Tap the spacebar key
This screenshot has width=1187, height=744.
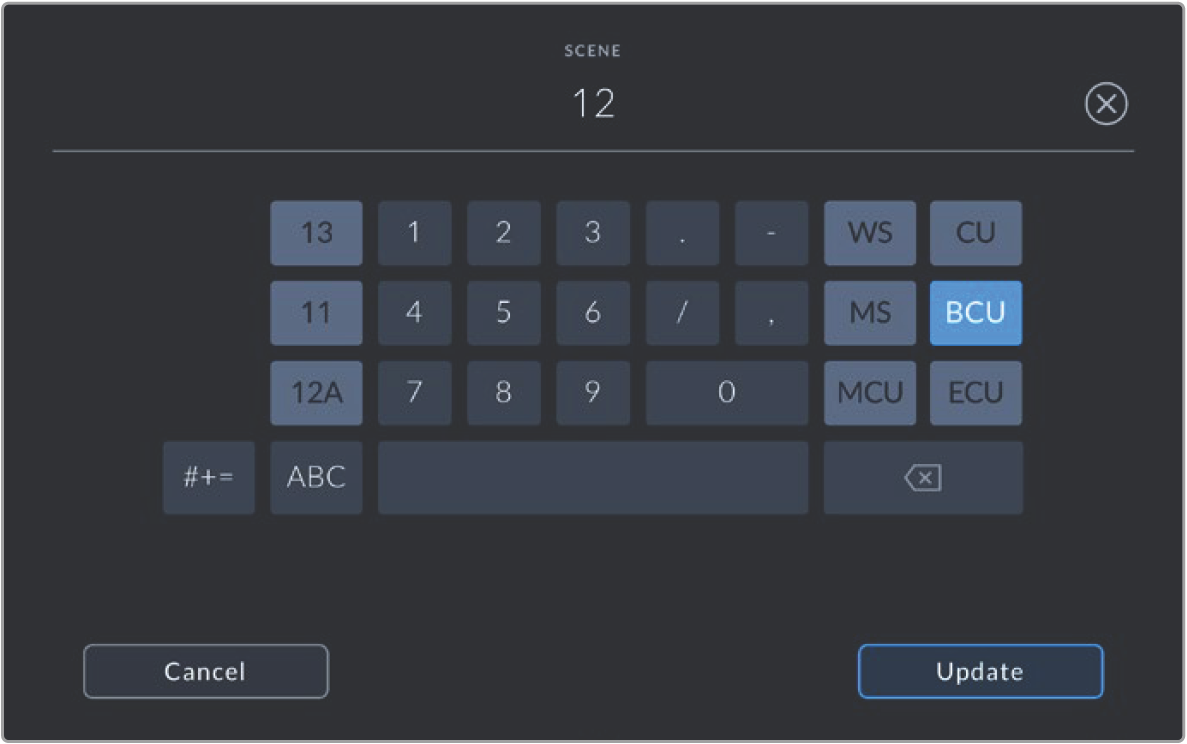(x=593, y=478)
